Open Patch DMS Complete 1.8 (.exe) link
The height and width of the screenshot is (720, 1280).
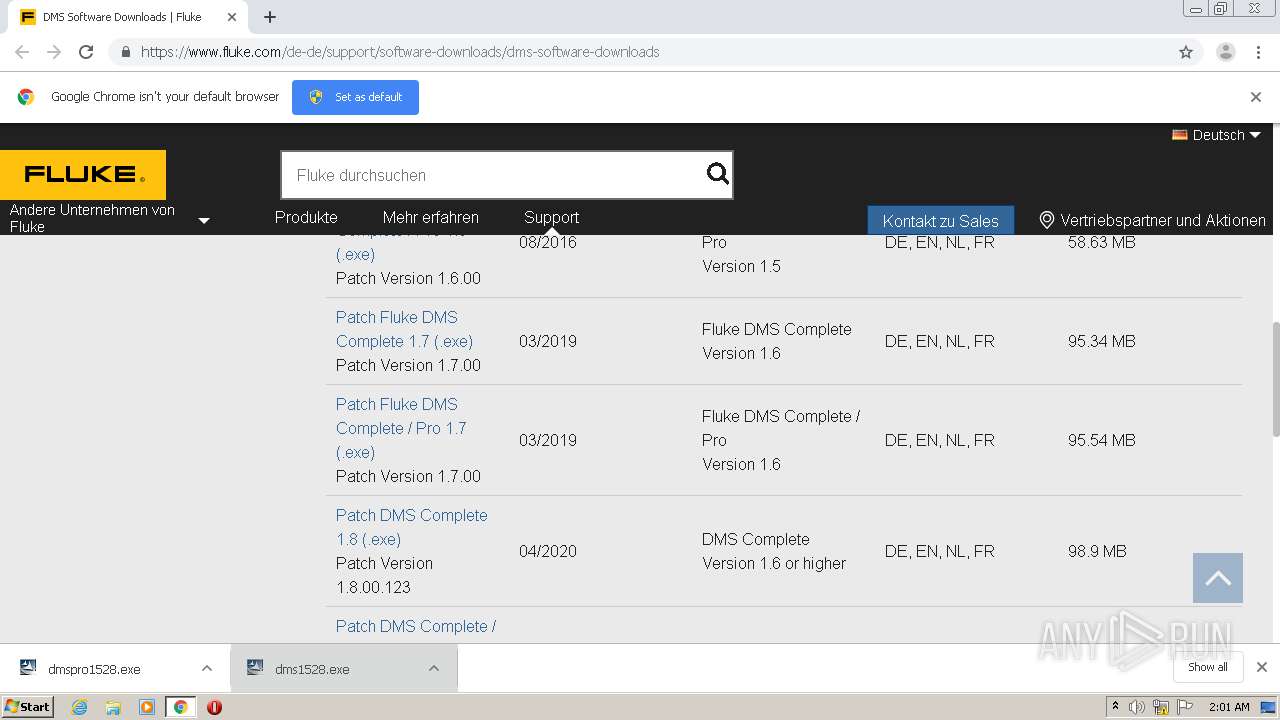click(x=412, y=527)
